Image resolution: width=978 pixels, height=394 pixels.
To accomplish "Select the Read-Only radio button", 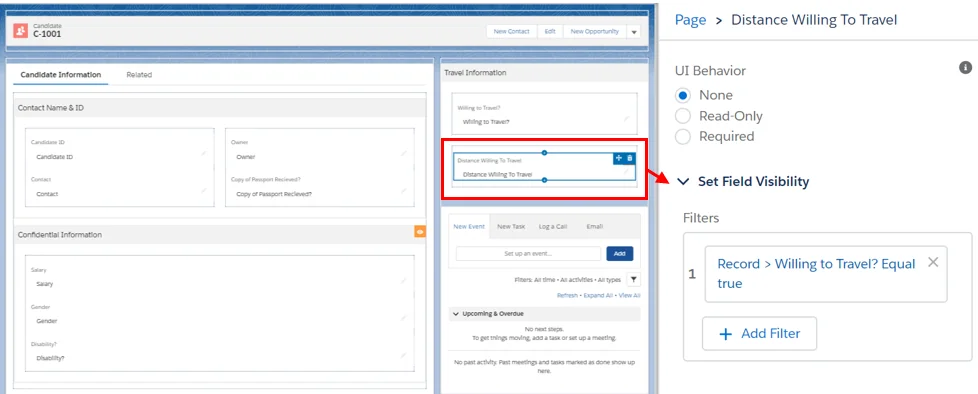I will click(x=683, y=116).
